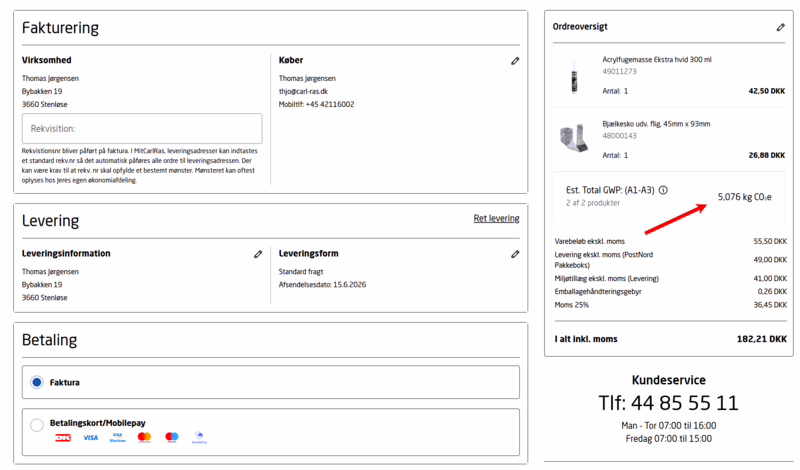This screenshot has width=800, height=470.
Task: Open Bjælkesko udv. flig. product title
Action: click(x=656, y=124)
